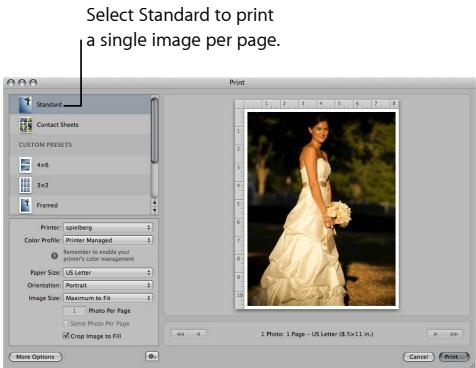
Task: Click preset list scroll down arrow
Action: (154, 210)
